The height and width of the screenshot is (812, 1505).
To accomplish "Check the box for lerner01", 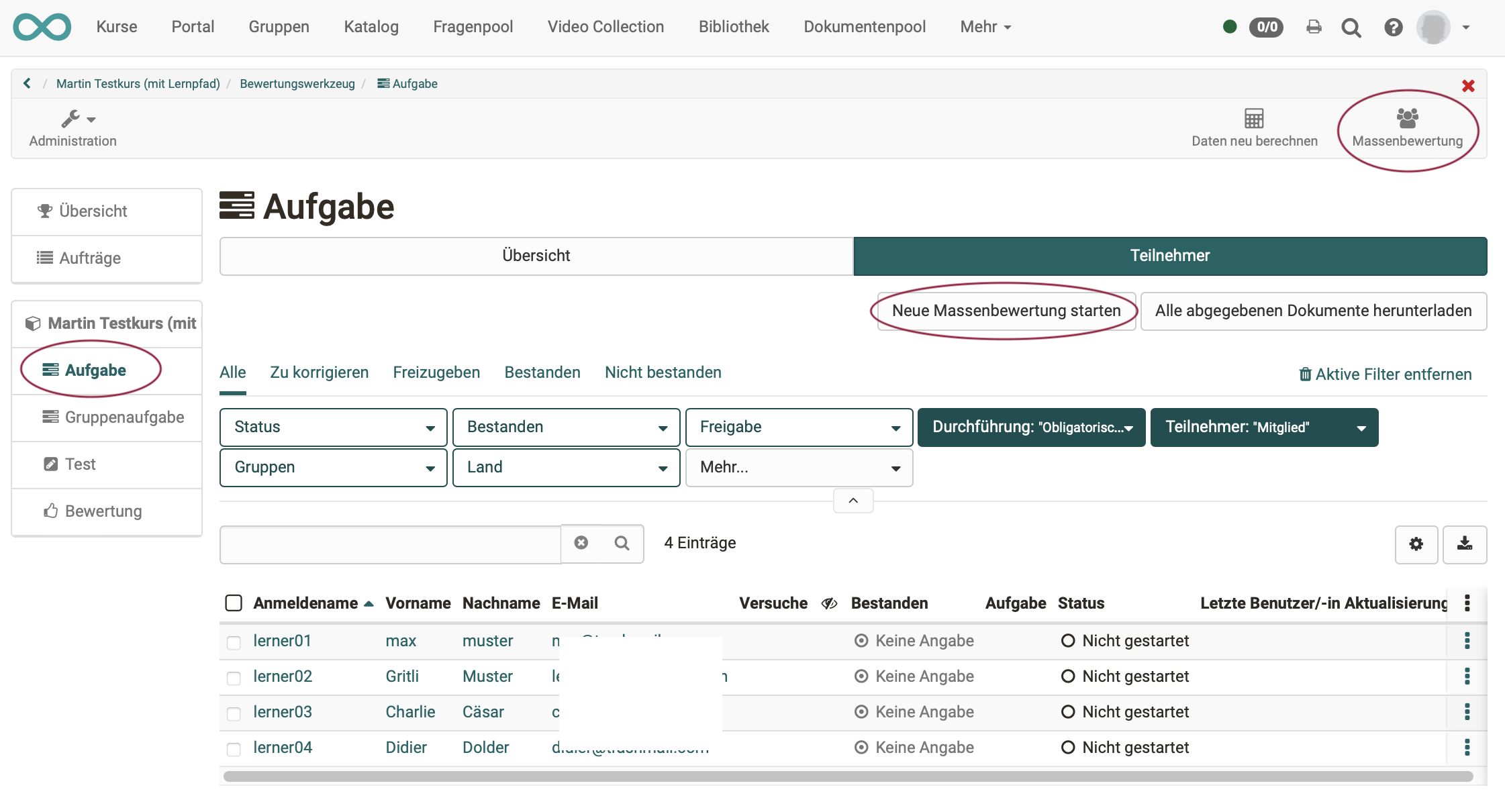I will [234, 642].
